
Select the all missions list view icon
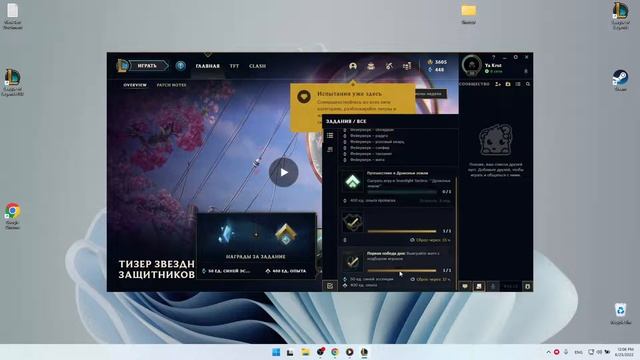point(330,135)
